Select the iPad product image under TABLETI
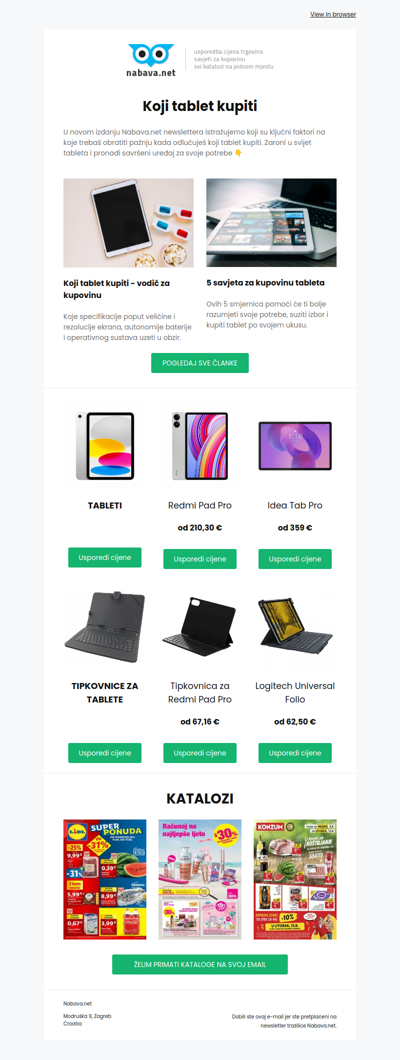This screenshot has width=400, height=1060. tap(105, 446)
